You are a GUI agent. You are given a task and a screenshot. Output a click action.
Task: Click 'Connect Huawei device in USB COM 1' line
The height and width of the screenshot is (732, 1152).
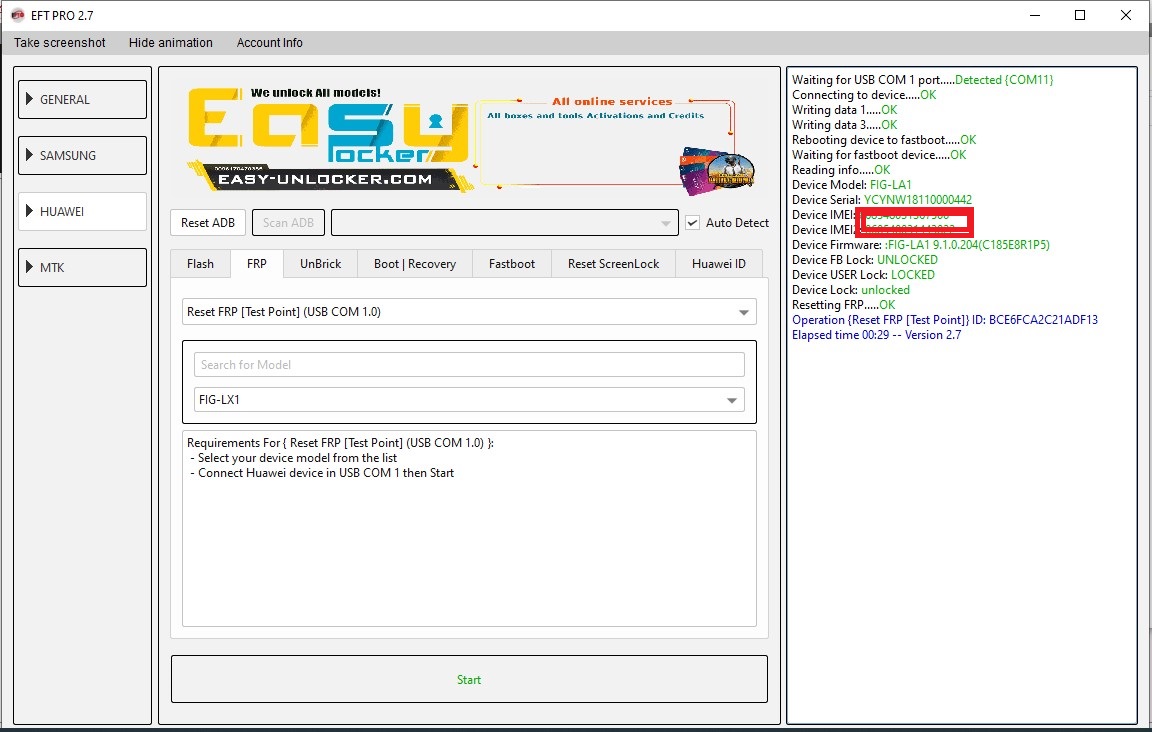click(x=325, y=473)
